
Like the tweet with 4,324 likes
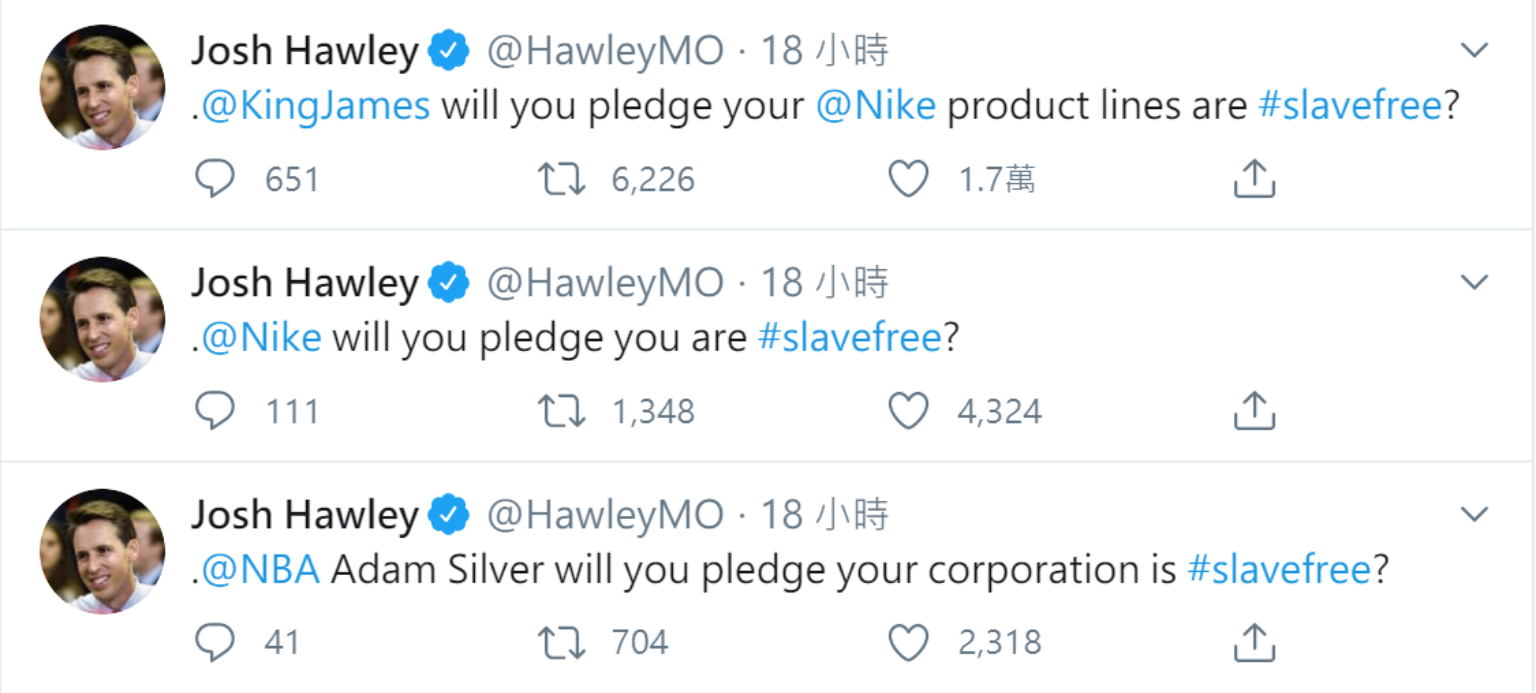click(908, 411)
